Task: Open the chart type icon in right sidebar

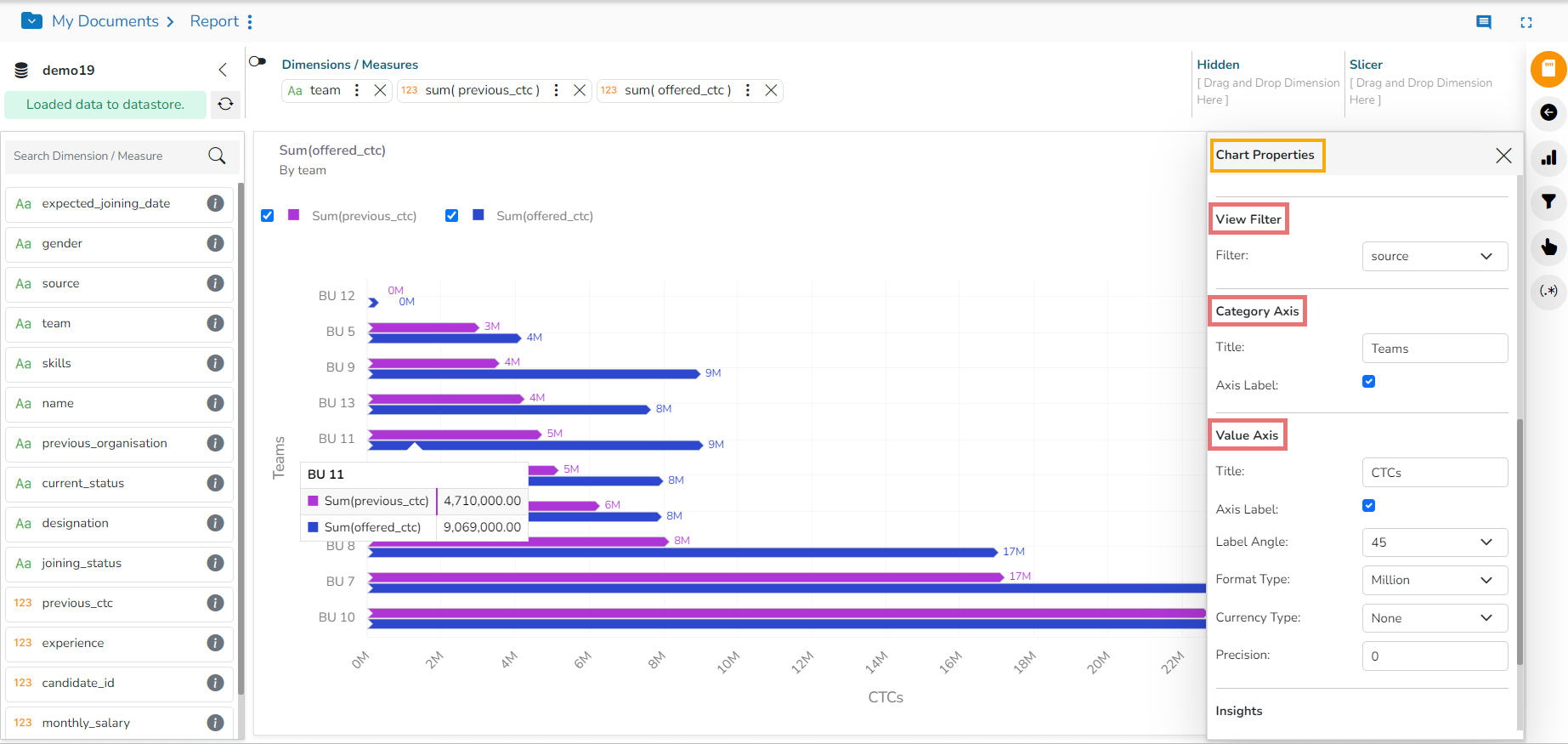Action: click(x=1548, y=157)
